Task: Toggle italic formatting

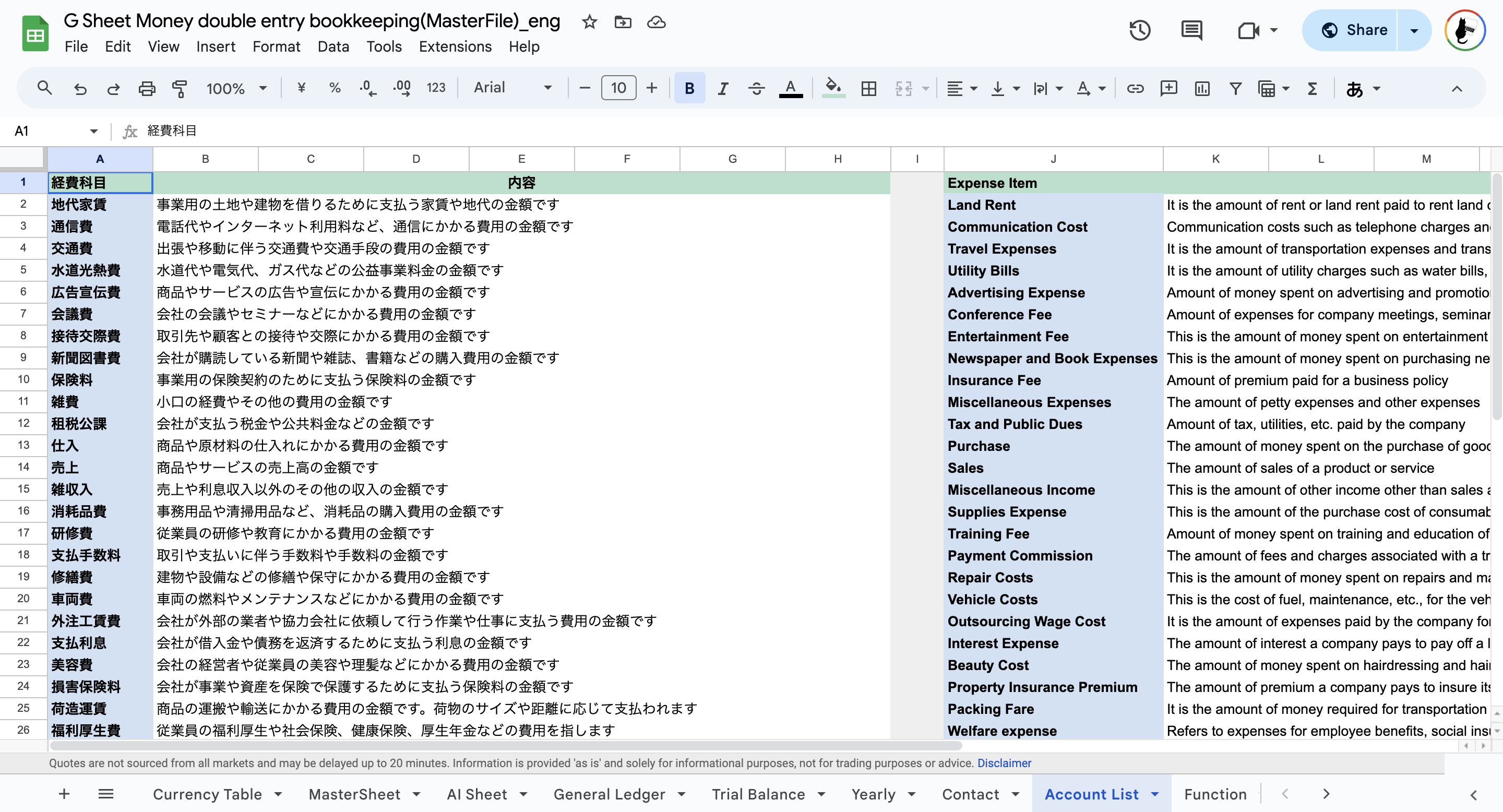Action: pos(723,88)
